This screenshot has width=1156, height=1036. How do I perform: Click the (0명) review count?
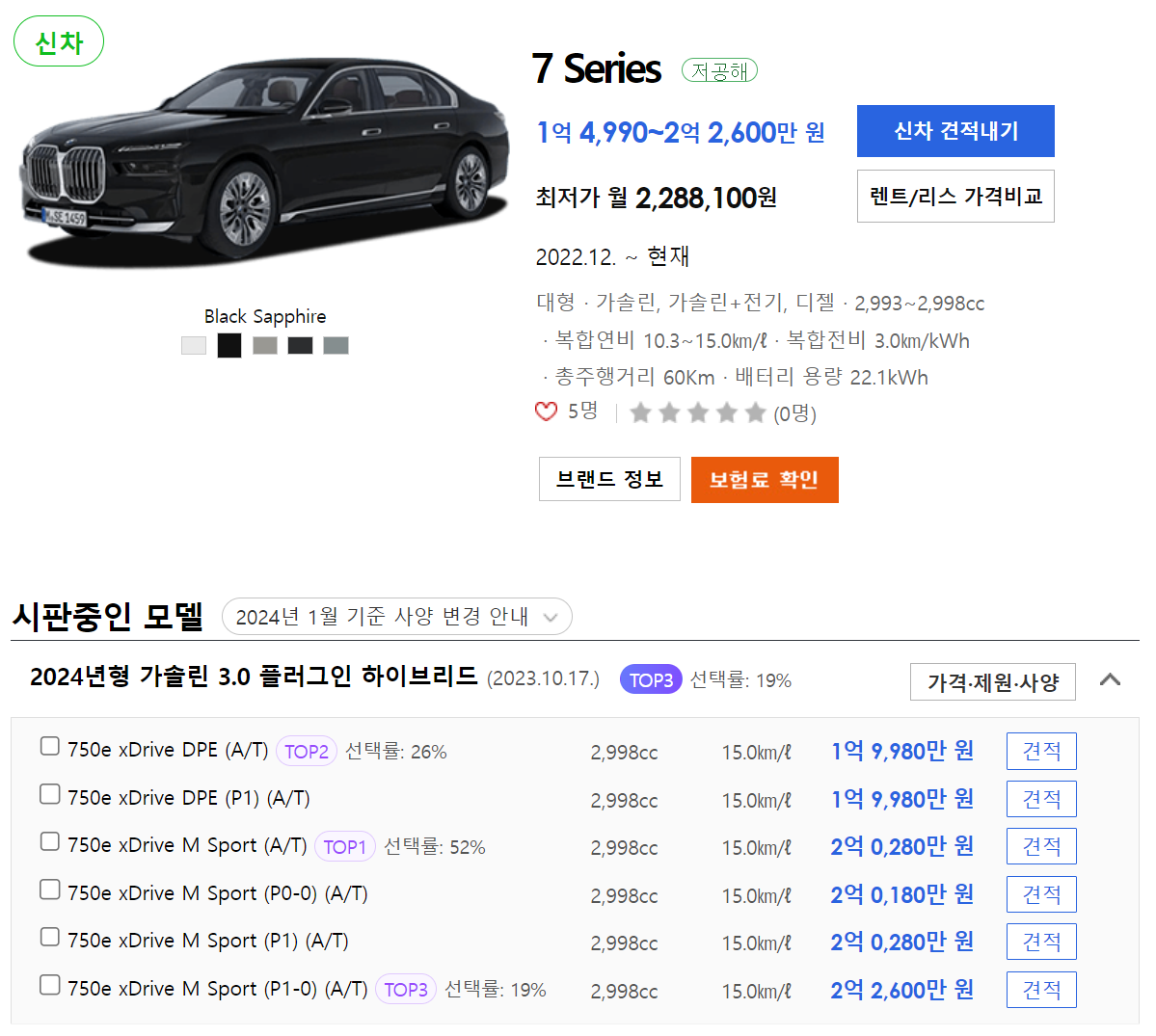point(794,414)
